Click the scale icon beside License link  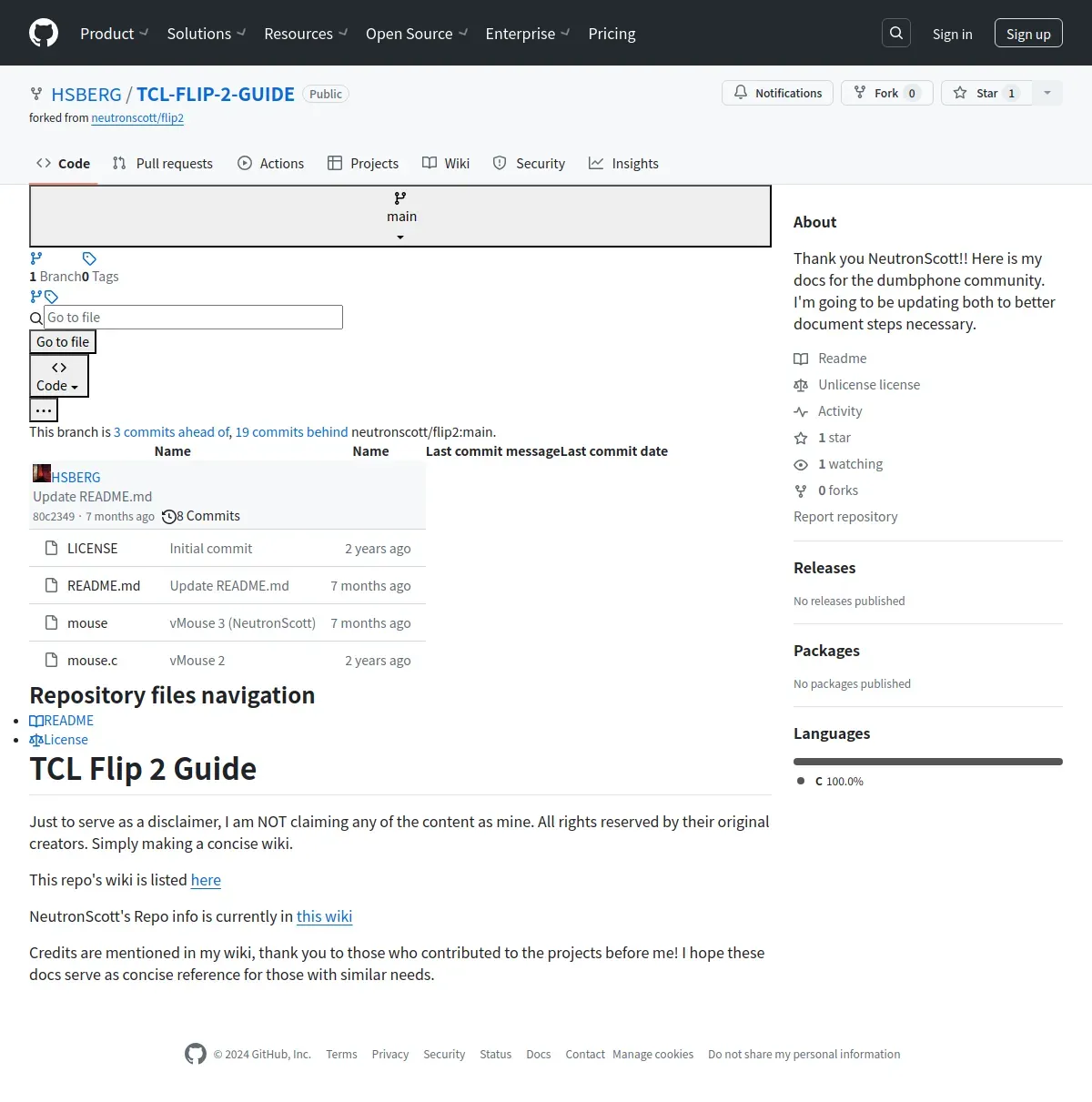point(36,740)
